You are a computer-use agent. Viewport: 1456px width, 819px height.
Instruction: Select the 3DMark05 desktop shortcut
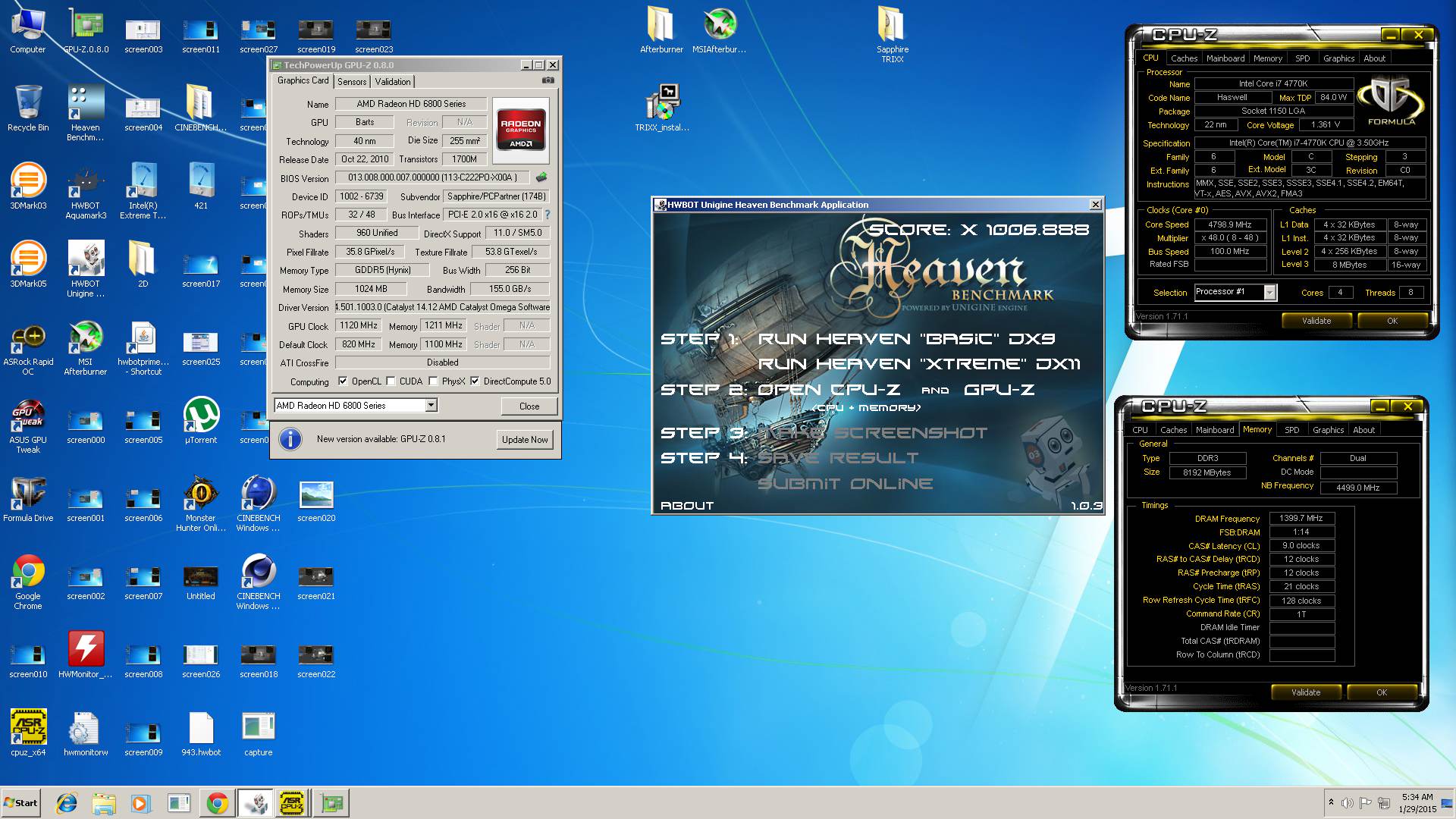click(28, 265)
